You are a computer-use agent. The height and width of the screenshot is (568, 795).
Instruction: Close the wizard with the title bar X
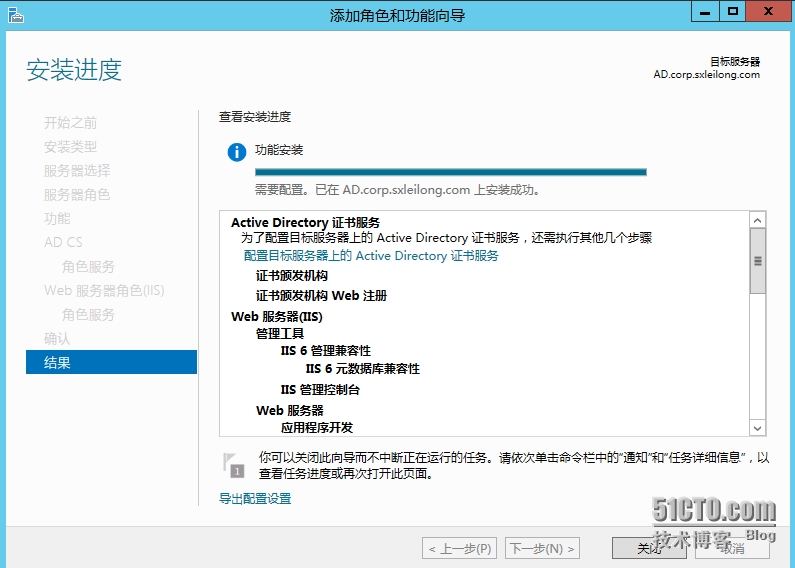pyautogui.click(x=768, y=12)
